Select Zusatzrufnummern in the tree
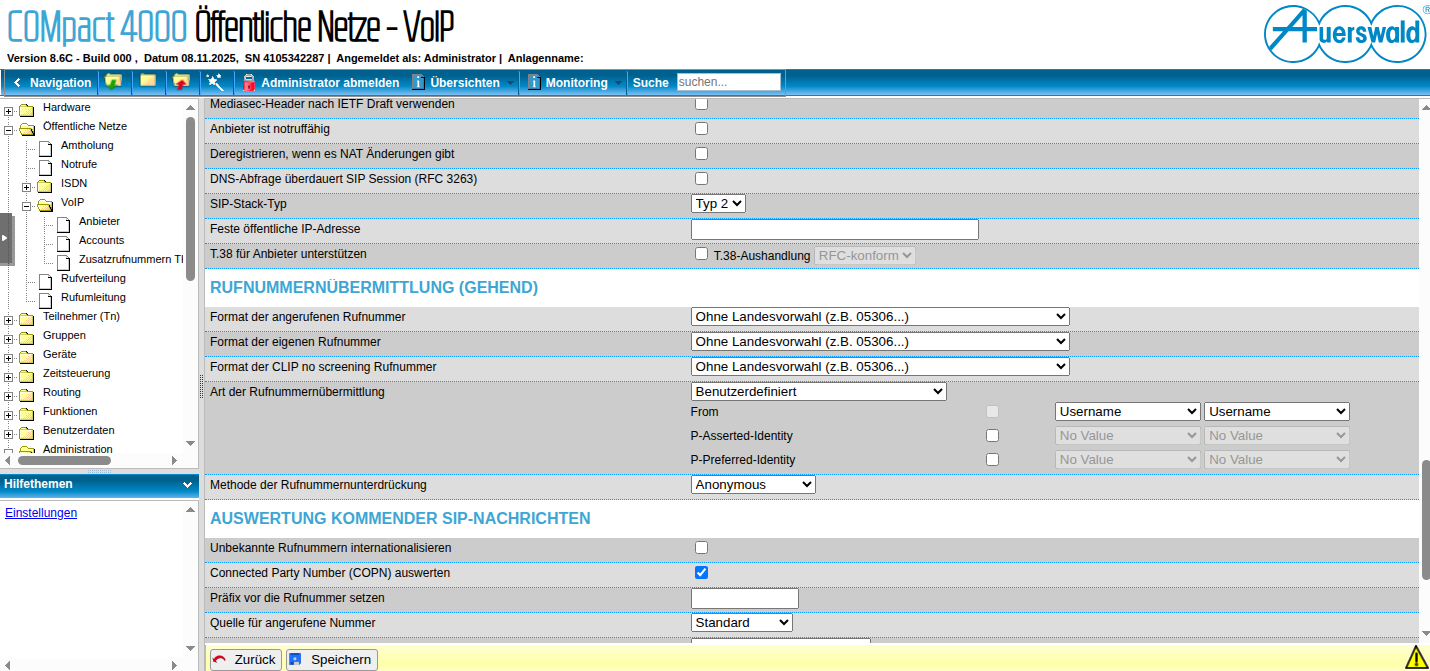Viewport: 1430px width, 671px height. (x=131, y=259)
